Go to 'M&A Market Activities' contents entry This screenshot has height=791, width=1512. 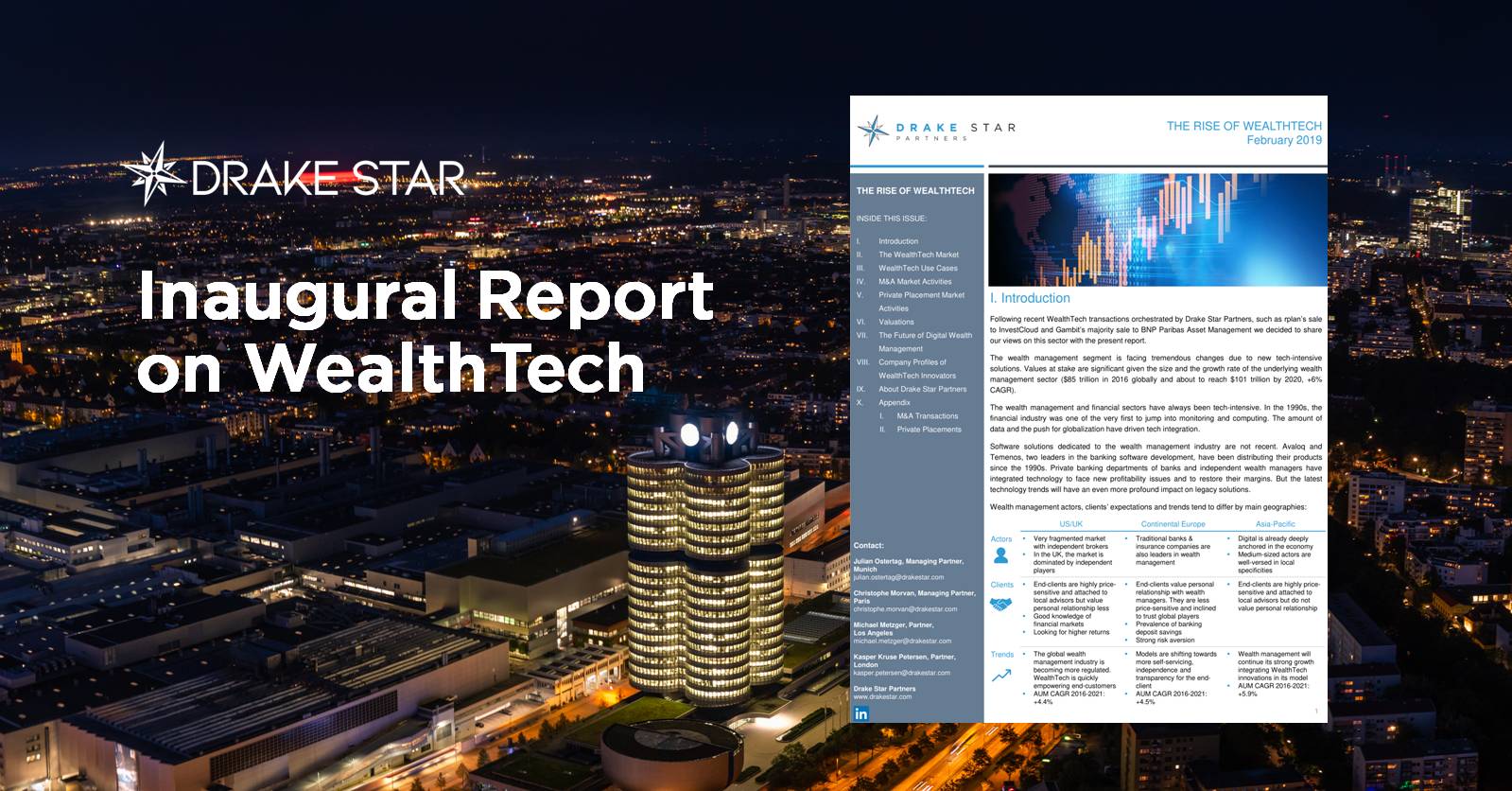[x=914, y=281]
